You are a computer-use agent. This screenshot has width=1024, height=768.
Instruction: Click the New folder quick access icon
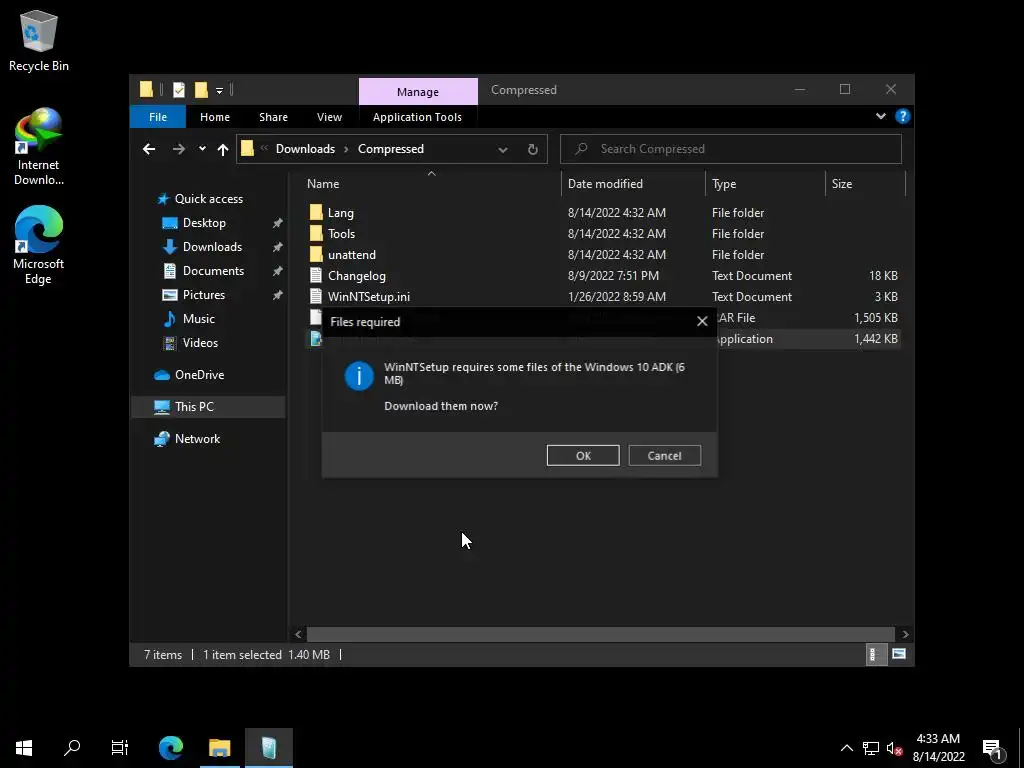tap(201, 89)
